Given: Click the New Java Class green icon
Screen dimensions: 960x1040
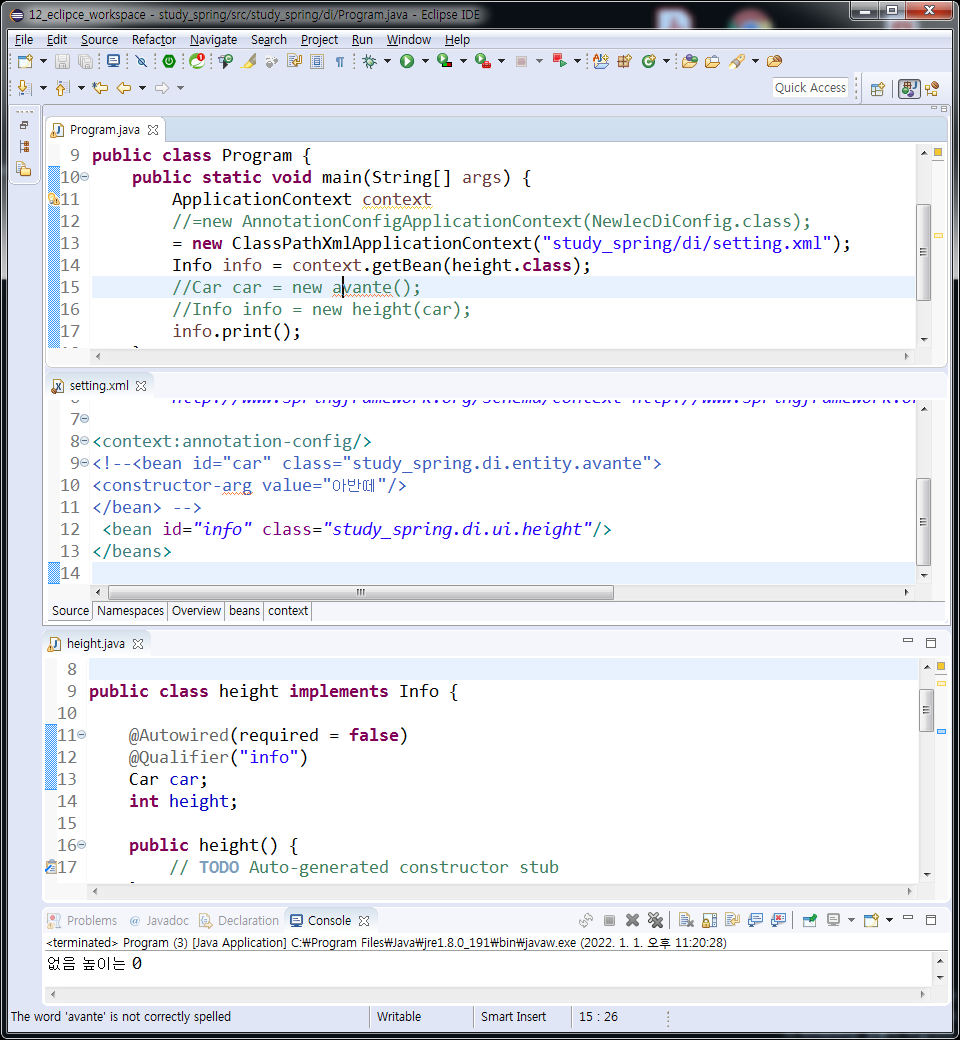Looking at the screenshot, I should click(x=649, y=62).
